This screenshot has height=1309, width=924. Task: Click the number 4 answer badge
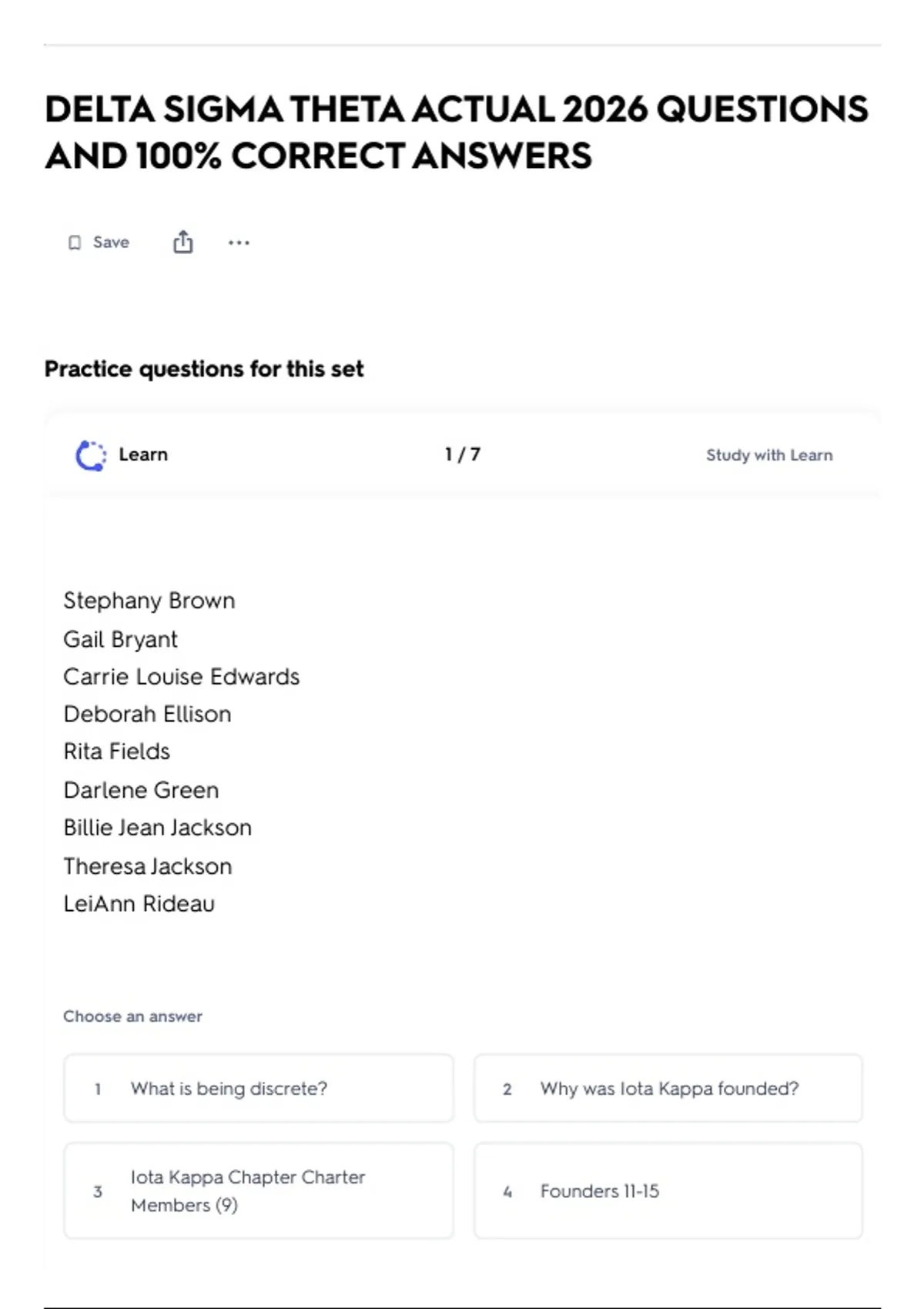tap(507, 1191)
